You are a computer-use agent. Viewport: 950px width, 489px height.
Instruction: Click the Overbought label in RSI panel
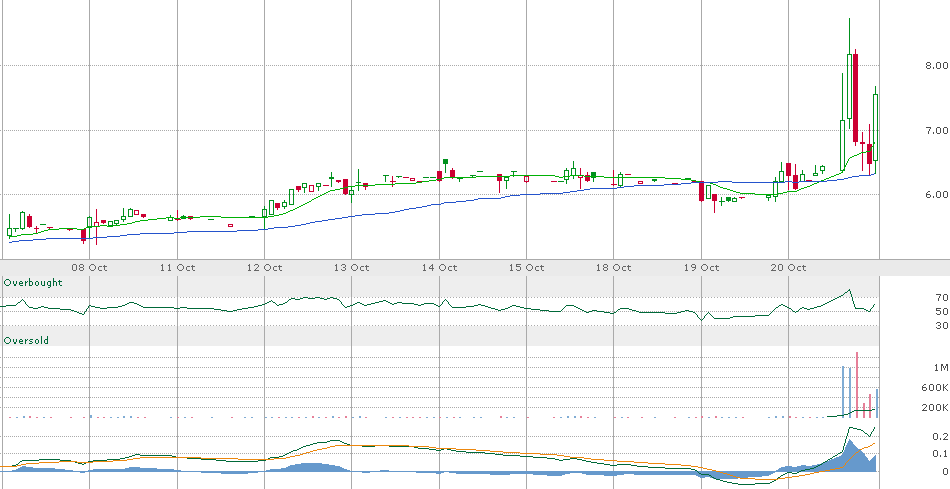click(x=33, y=283)
